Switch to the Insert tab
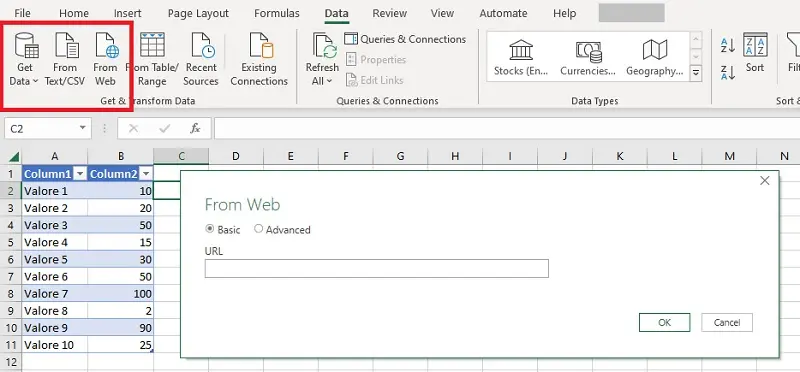Screen dimensions: 800x372 [128, 13]
